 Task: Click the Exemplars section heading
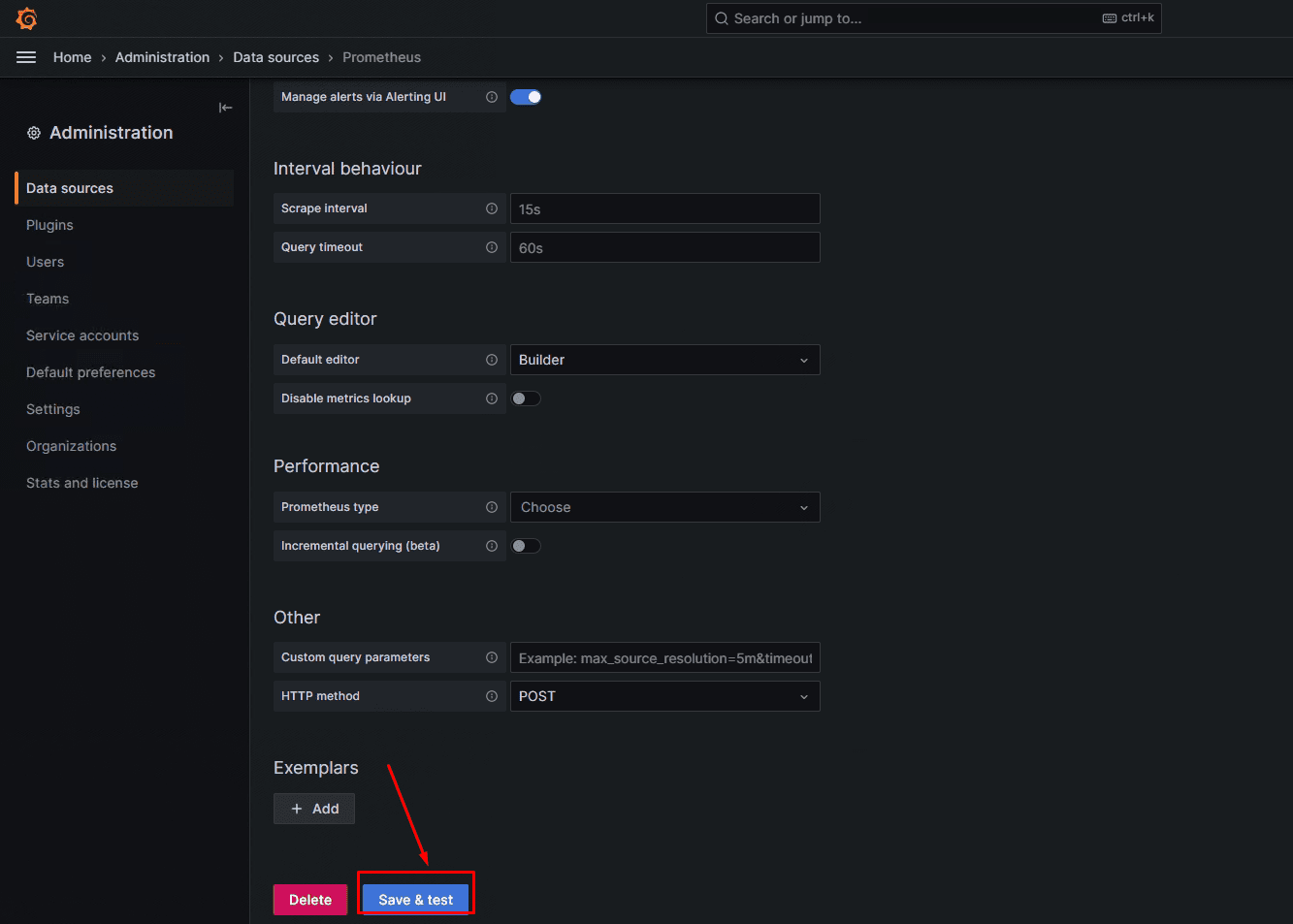point(316,768)
